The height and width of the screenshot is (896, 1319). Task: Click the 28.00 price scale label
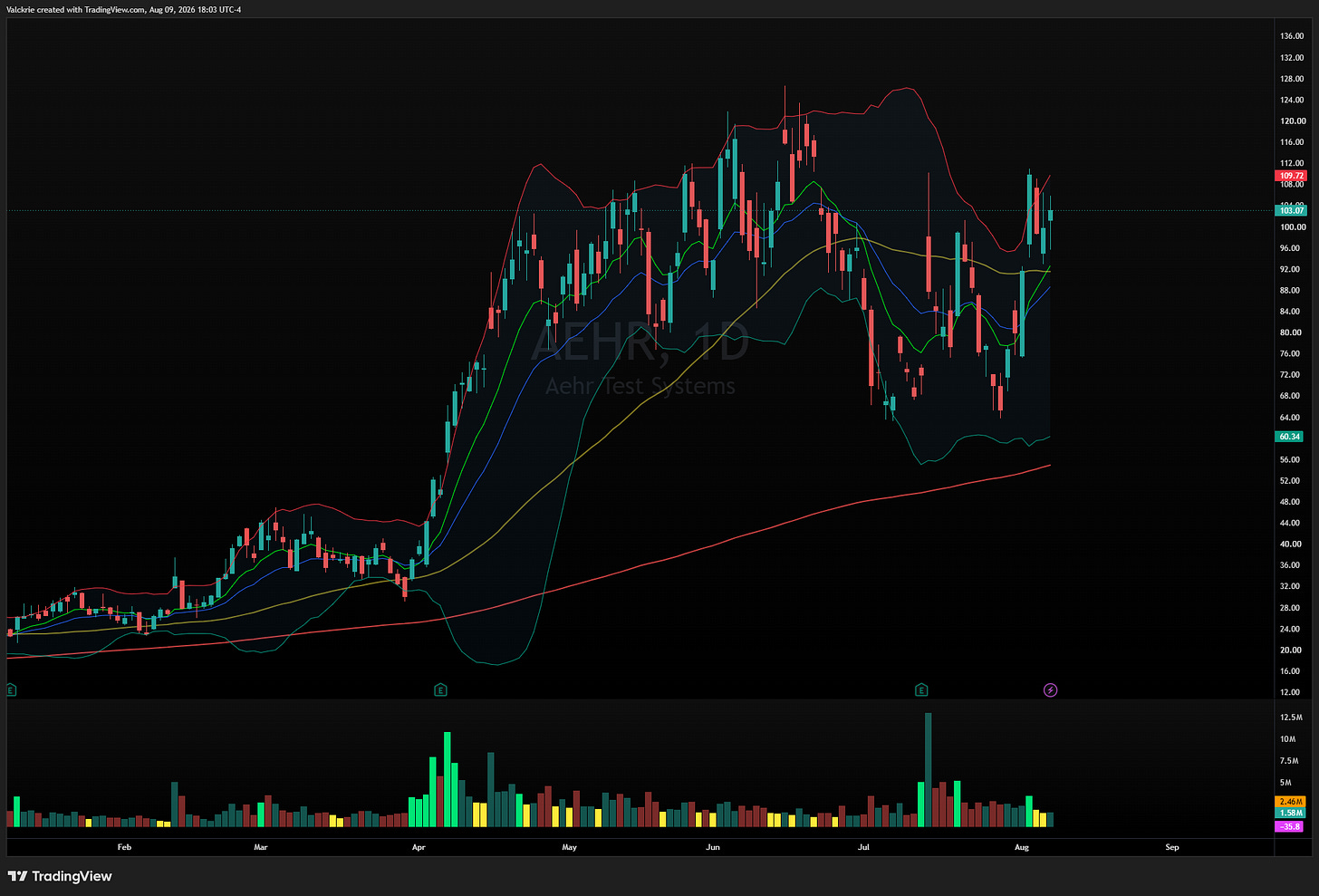coord(1290,608)
